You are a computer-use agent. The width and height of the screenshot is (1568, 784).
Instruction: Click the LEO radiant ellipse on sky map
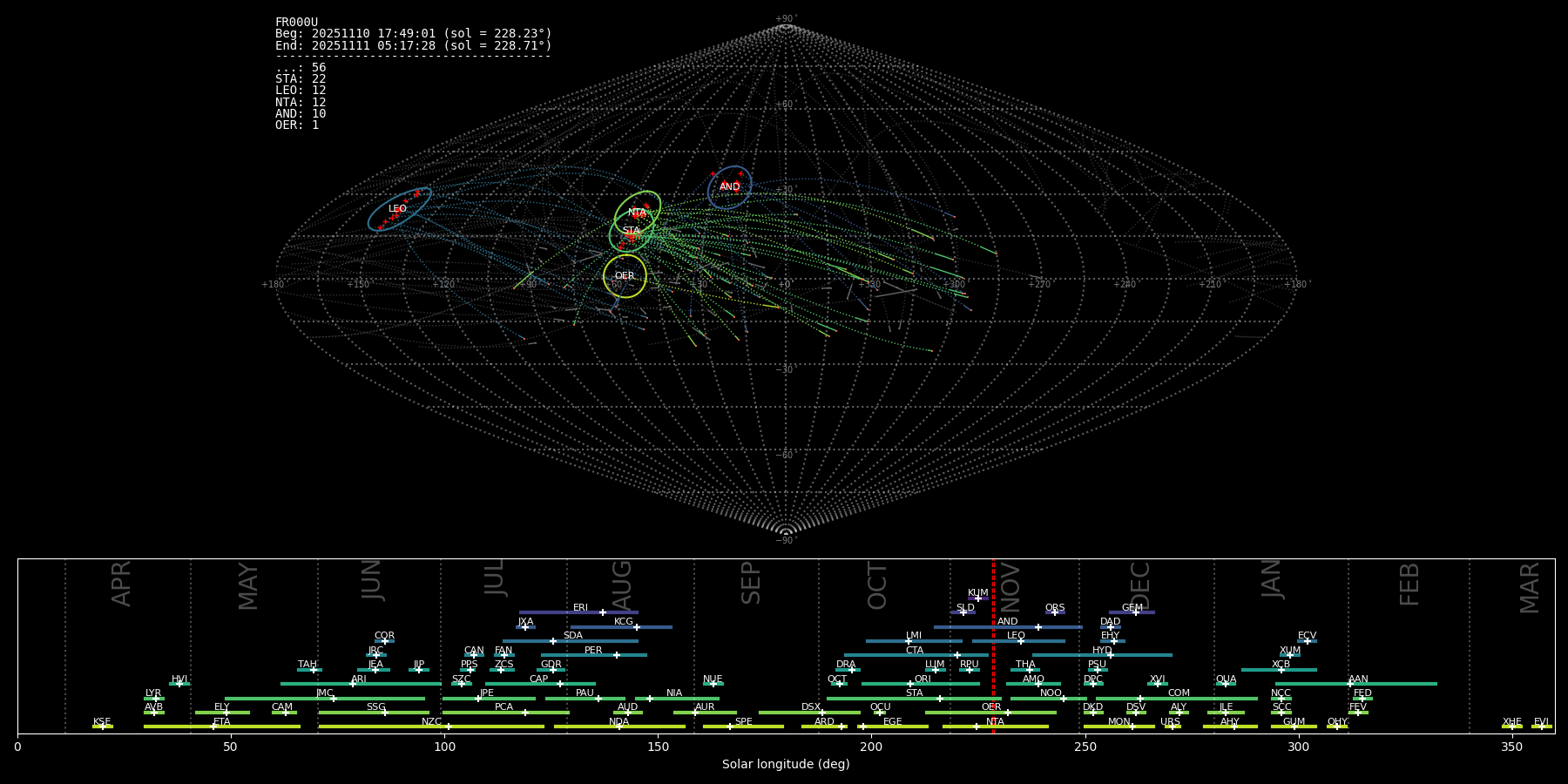[x=399, y=209]
